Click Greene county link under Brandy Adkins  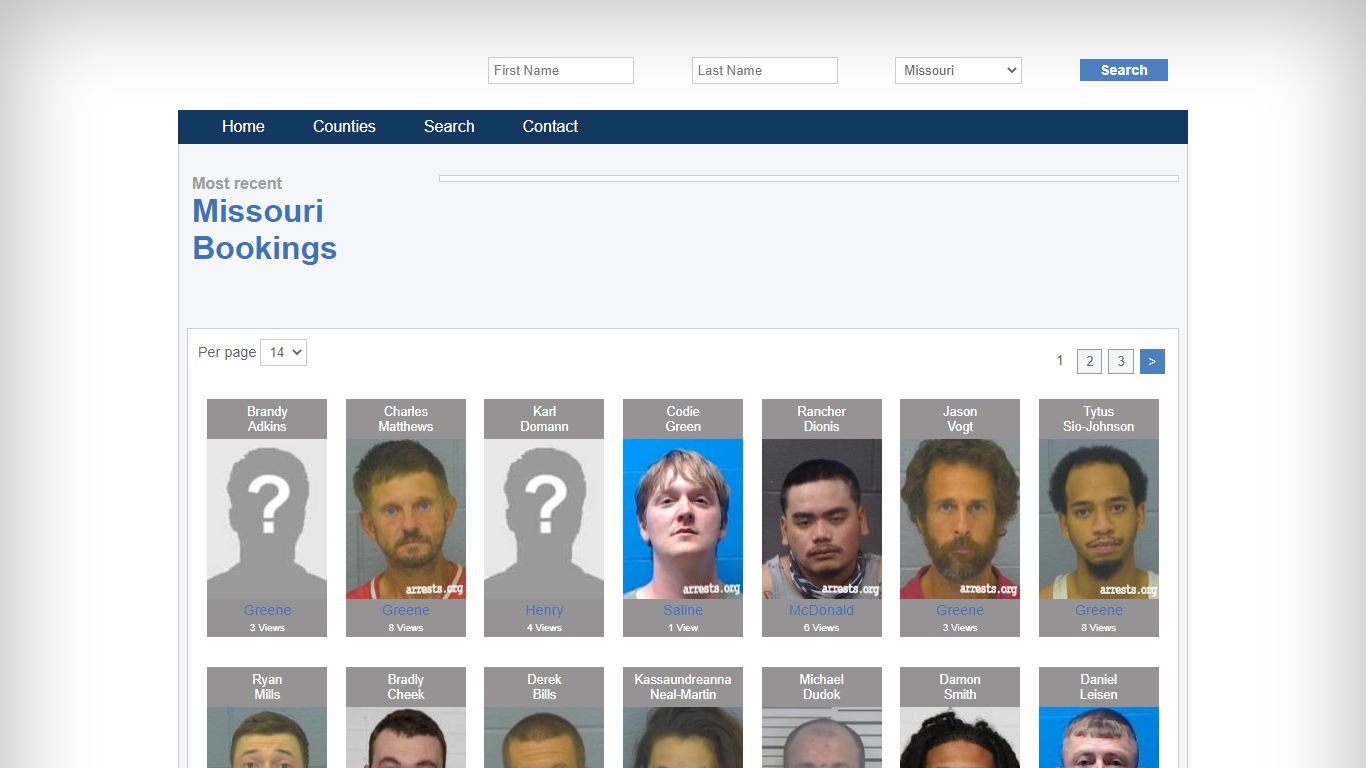[x=267, y=610]
